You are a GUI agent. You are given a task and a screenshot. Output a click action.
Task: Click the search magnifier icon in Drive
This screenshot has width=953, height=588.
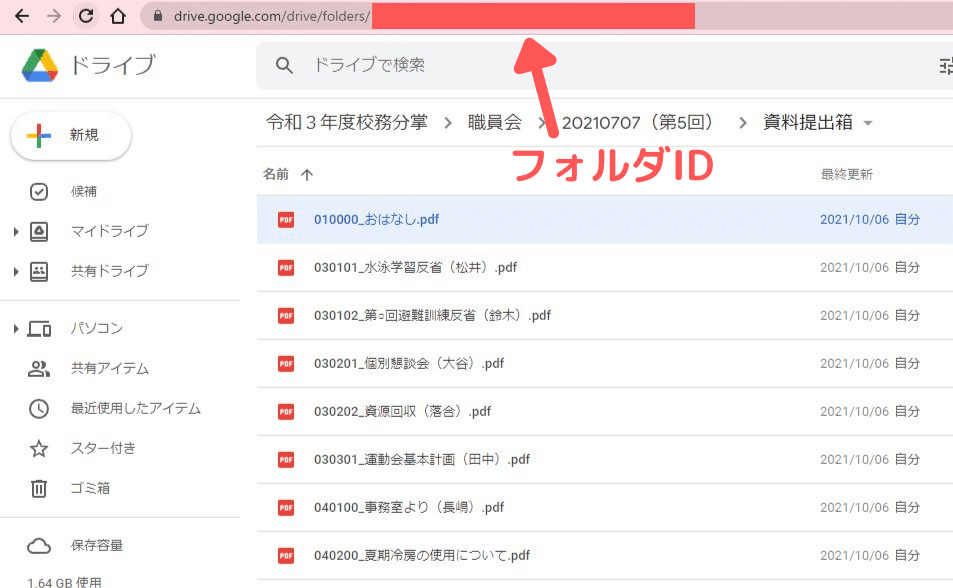(284, 64)
